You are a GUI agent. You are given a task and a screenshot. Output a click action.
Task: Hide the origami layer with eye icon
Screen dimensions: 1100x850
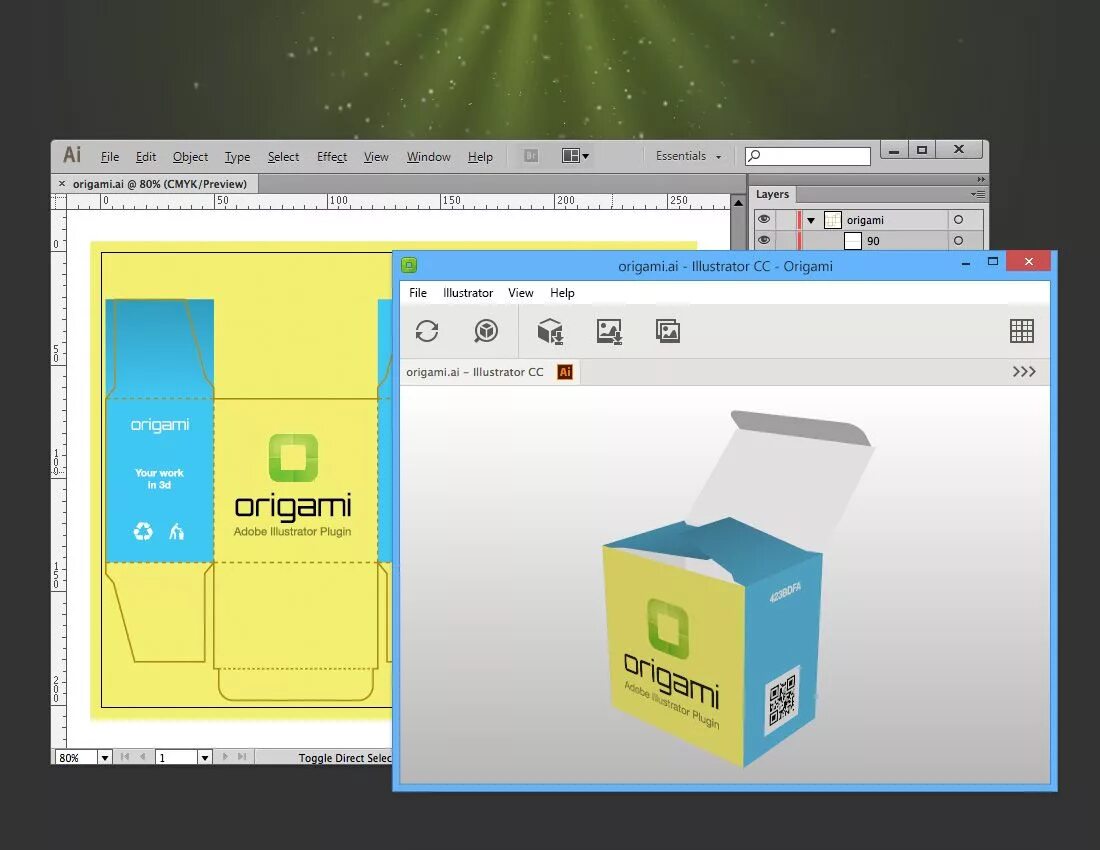764,220
